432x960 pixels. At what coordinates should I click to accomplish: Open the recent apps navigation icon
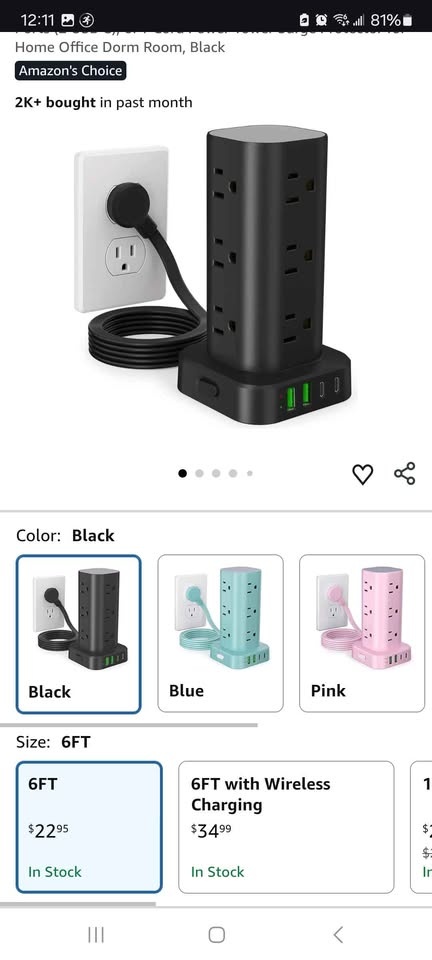[x=95, y=934]
